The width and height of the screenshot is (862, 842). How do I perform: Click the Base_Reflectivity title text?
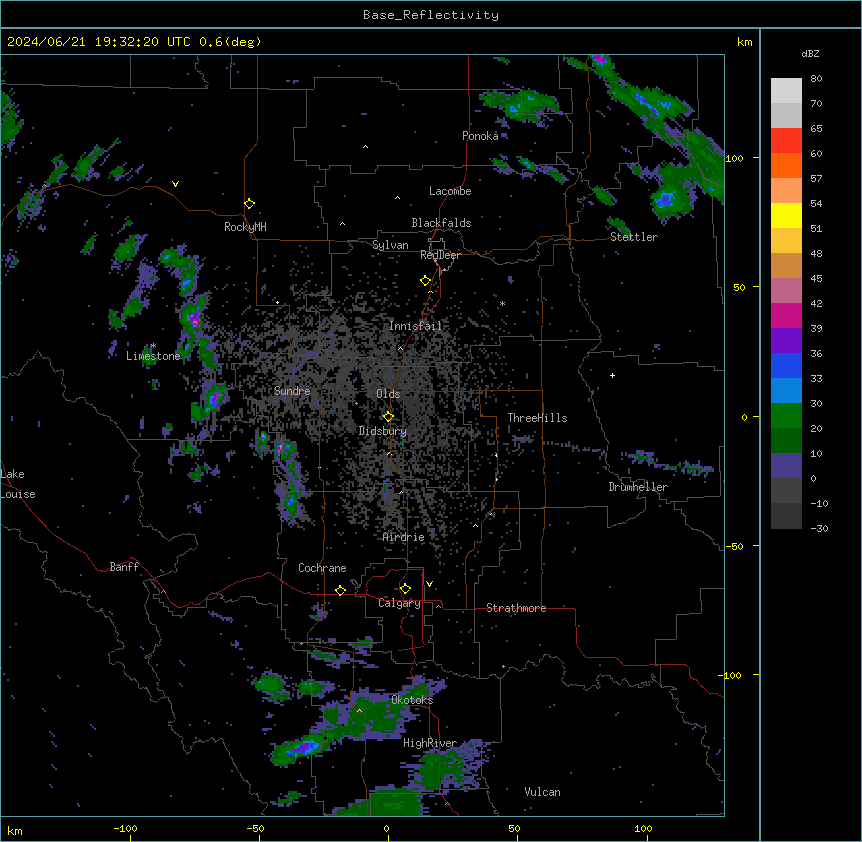click(430, 15)
